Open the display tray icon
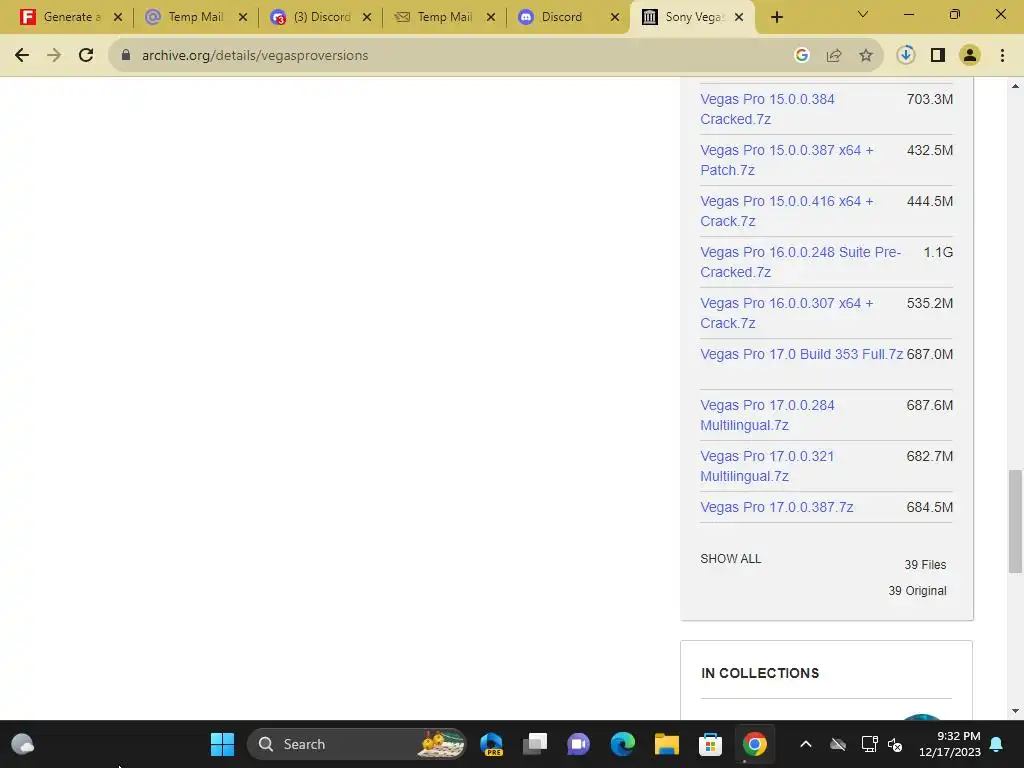The image size is (1024, 768). (x=869, y=744)
